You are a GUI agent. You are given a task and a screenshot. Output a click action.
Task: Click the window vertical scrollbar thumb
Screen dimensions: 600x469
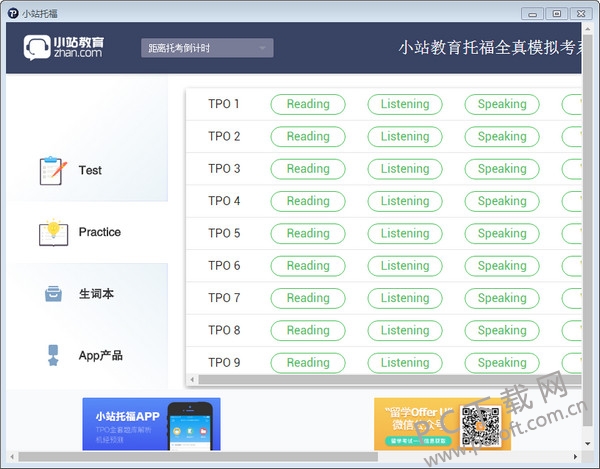tap(587, 230)
